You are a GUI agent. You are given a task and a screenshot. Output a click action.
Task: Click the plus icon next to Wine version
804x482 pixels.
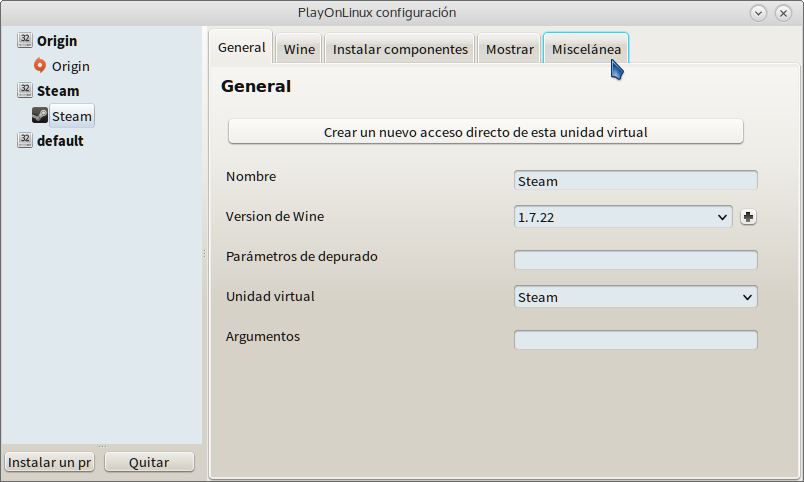748,217
